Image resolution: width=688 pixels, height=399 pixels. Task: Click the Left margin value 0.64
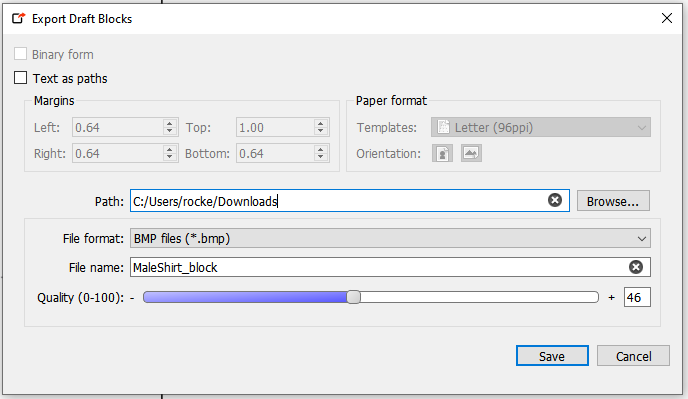[87, 127]
